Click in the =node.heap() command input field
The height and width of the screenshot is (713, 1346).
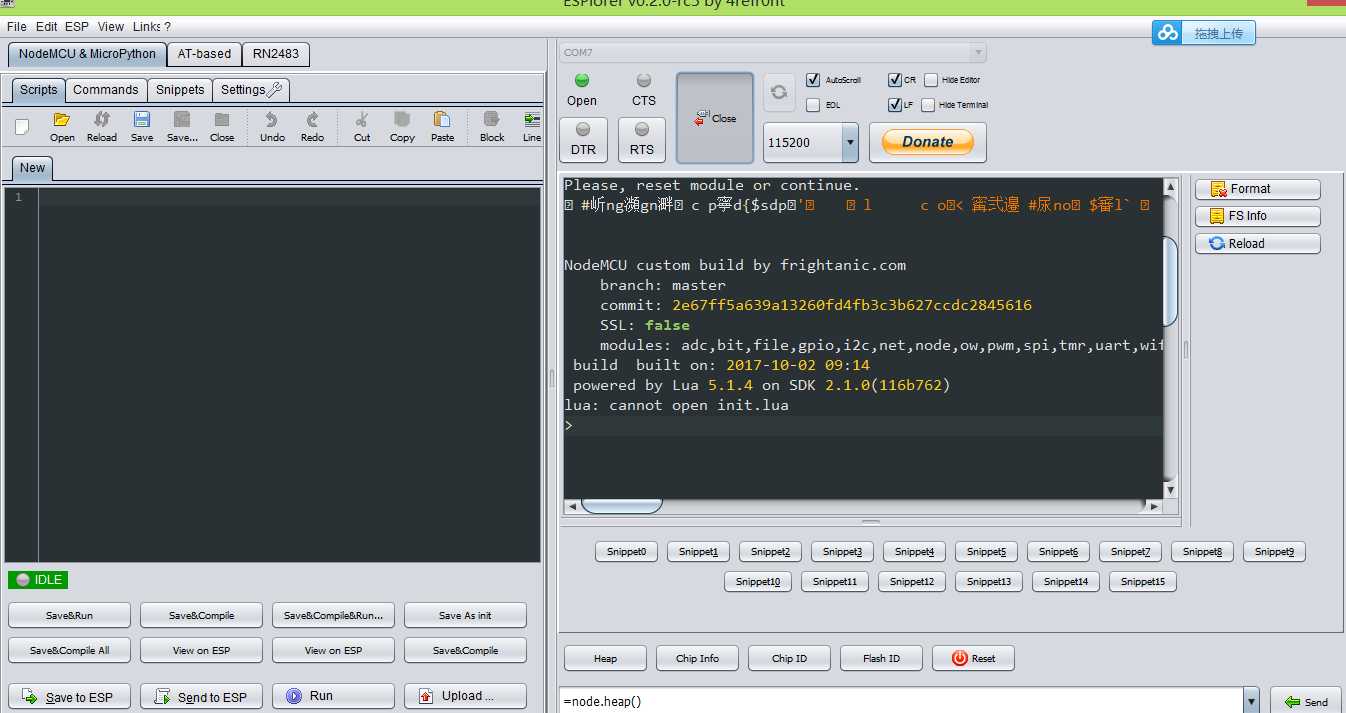(901, 701)
